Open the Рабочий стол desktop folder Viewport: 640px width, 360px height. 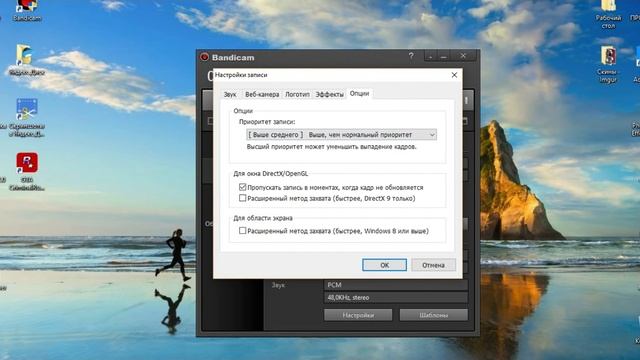pos(608,14)
